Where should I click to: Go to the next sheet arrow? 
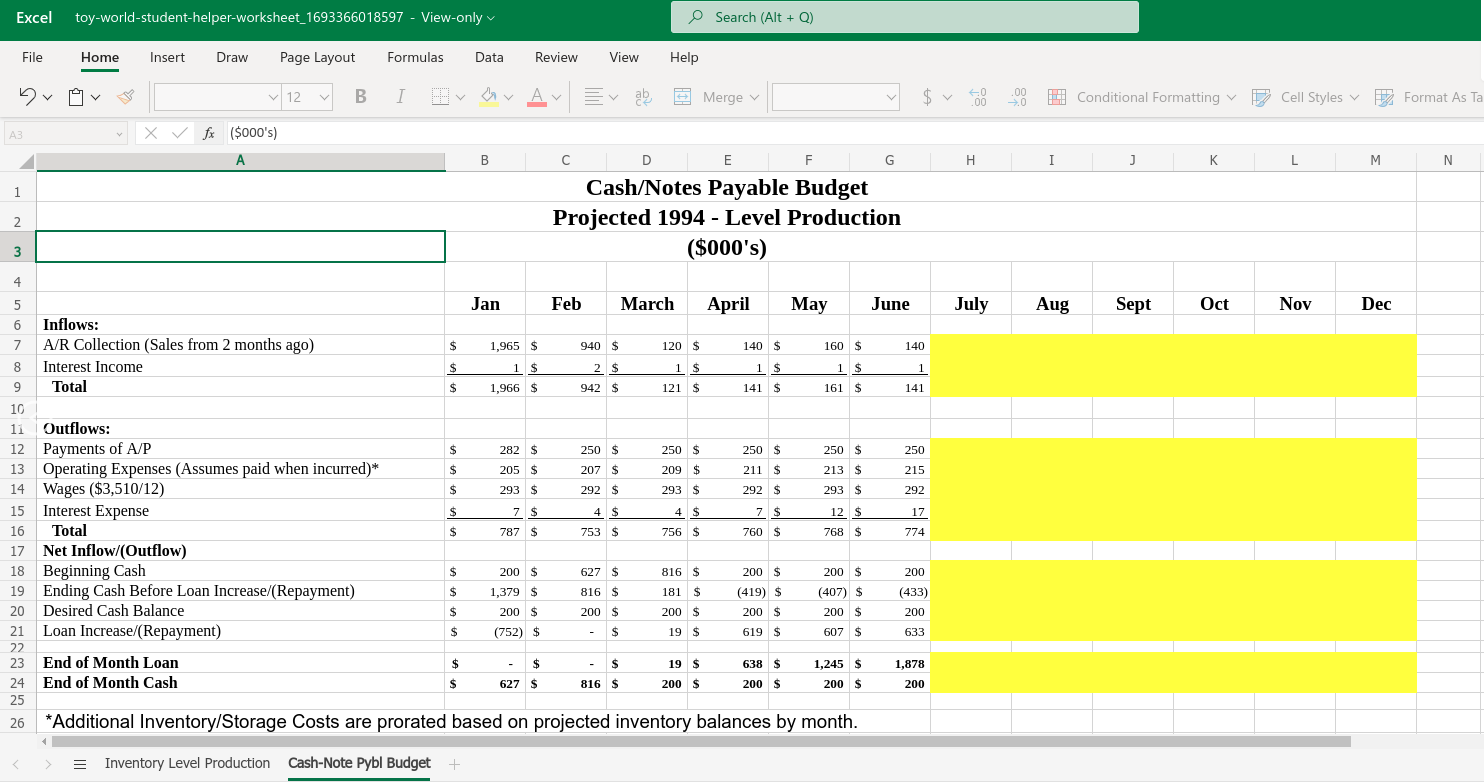pos(49,764)
